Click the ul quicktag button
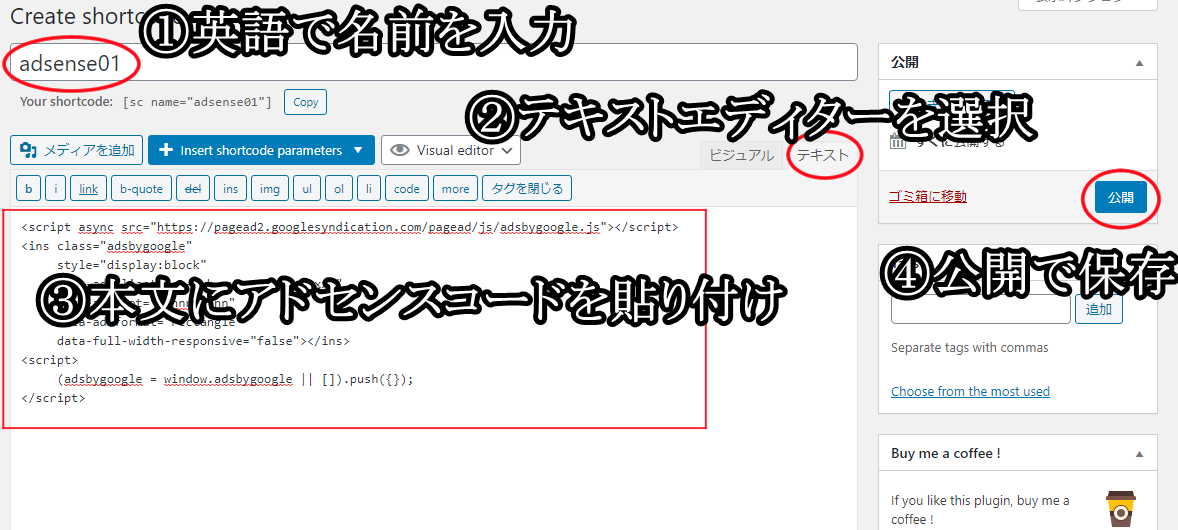The height and width of the screenshot is (530, 1178). [x=307, y=189]
